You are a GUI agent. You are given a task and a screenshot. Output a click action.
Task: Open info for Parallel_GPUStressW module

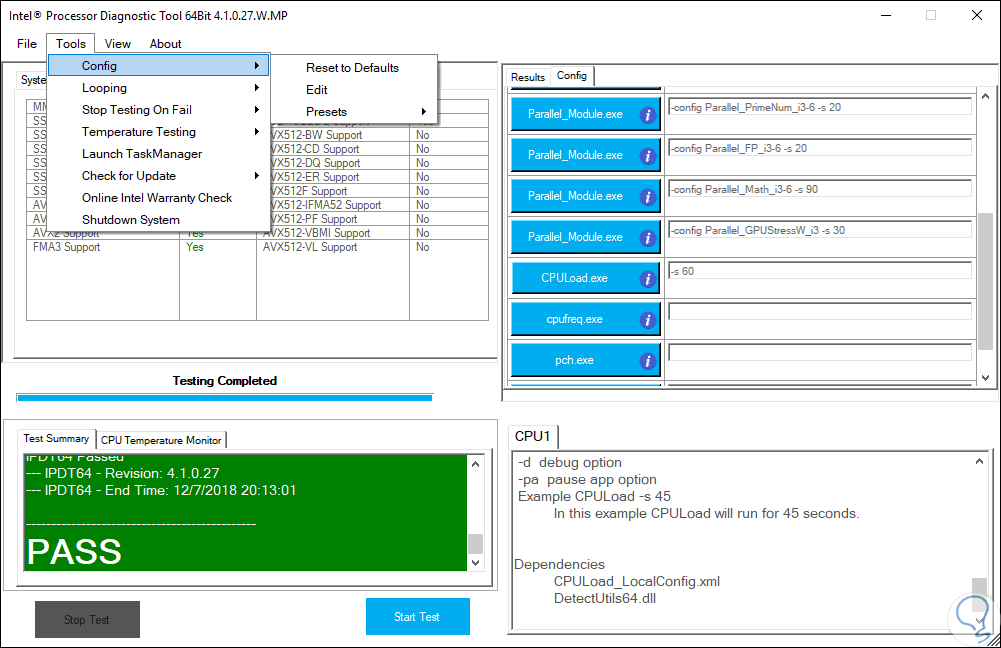(x=647, y=237)
